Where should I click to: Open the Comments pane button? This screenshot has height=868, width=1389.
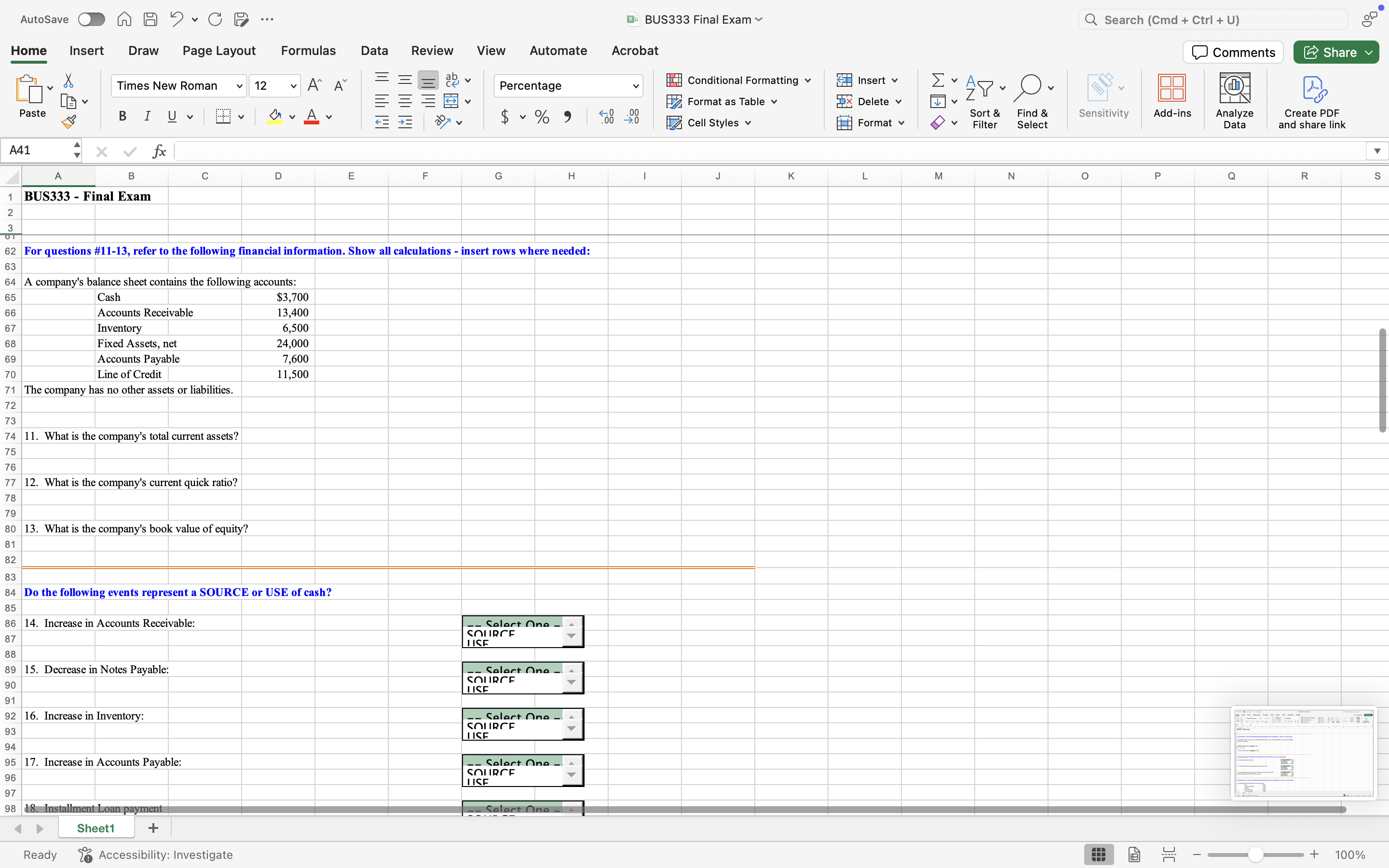pyautogui.click(x=1233, y=52)
